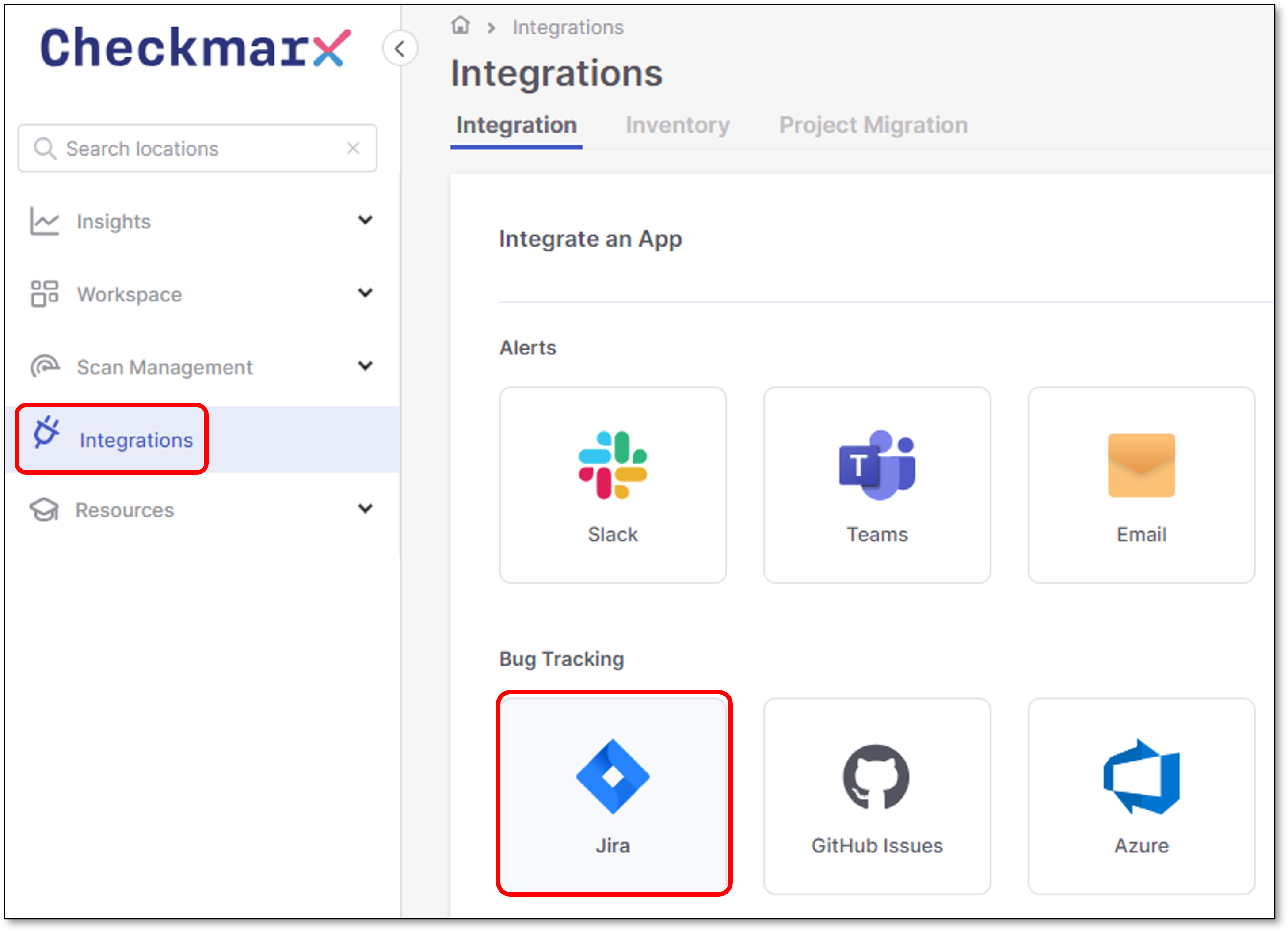Image resolution: width=1288 pixels, height=932 pixels.
Task: Click the Alerts section heading
Action: (x=528, y=348)
